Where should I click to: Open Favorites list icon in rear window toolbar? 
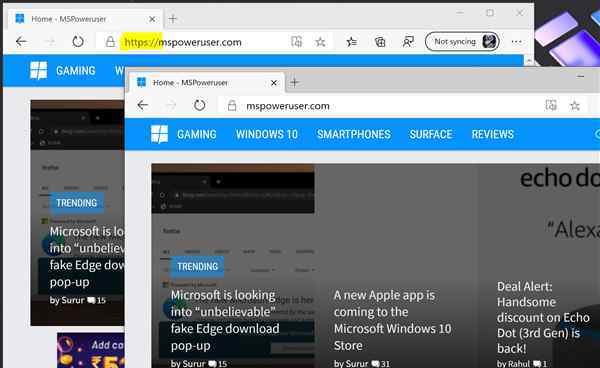[351, 41]
